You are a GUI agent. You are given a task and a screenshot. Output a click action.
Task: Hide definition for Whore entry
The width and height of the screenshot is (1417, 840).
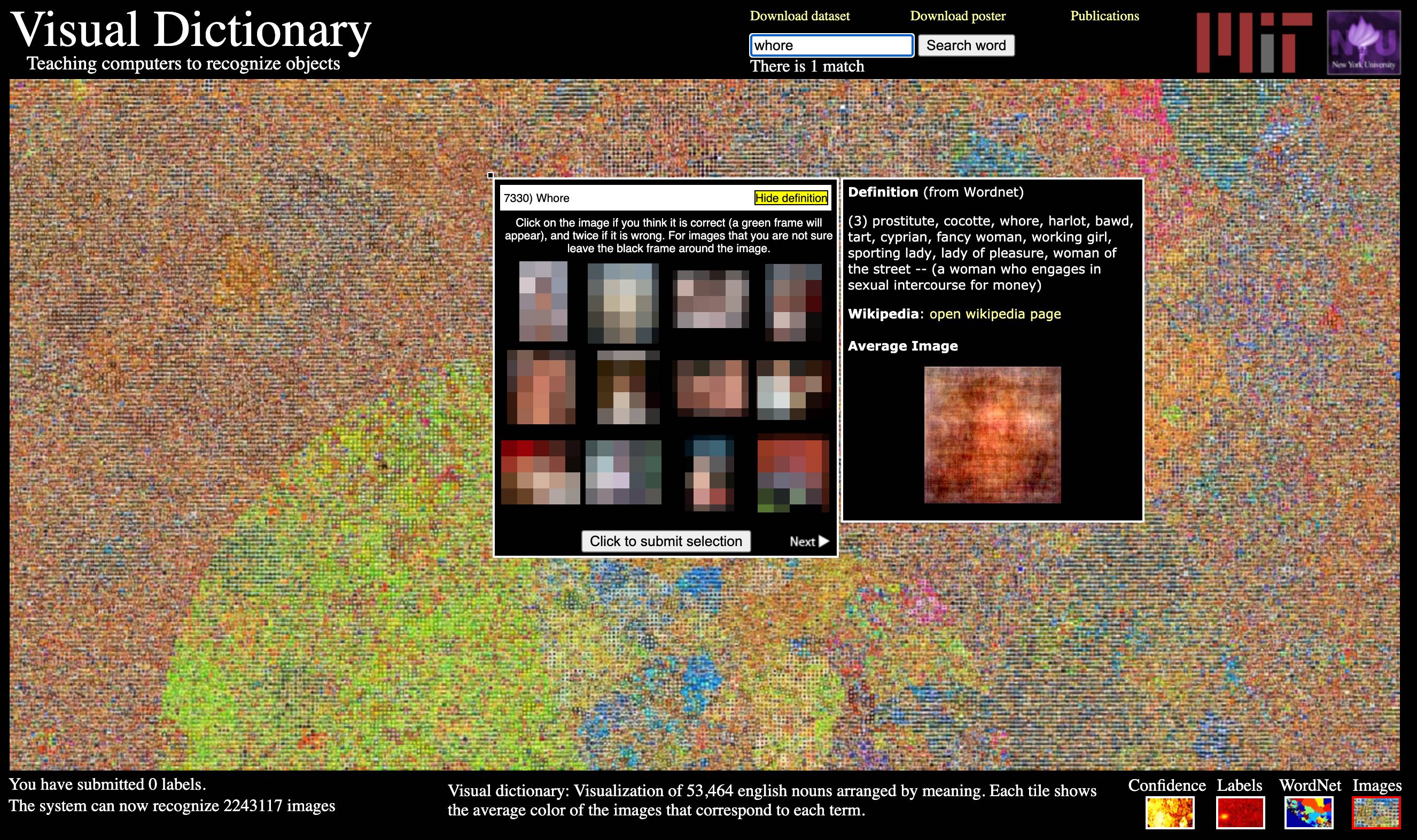(791, 197)
